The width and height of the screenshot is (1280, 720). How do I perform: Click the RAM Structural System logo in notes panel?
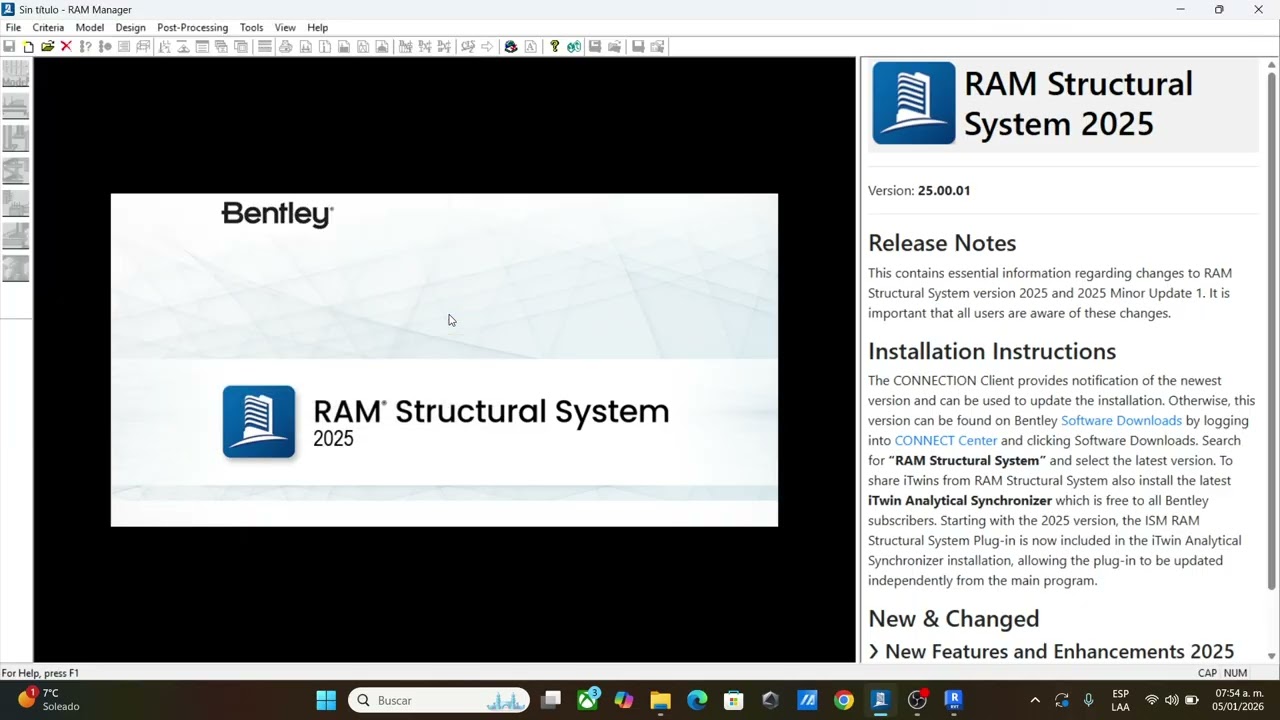pyautogui.click(x=914, y=103)
